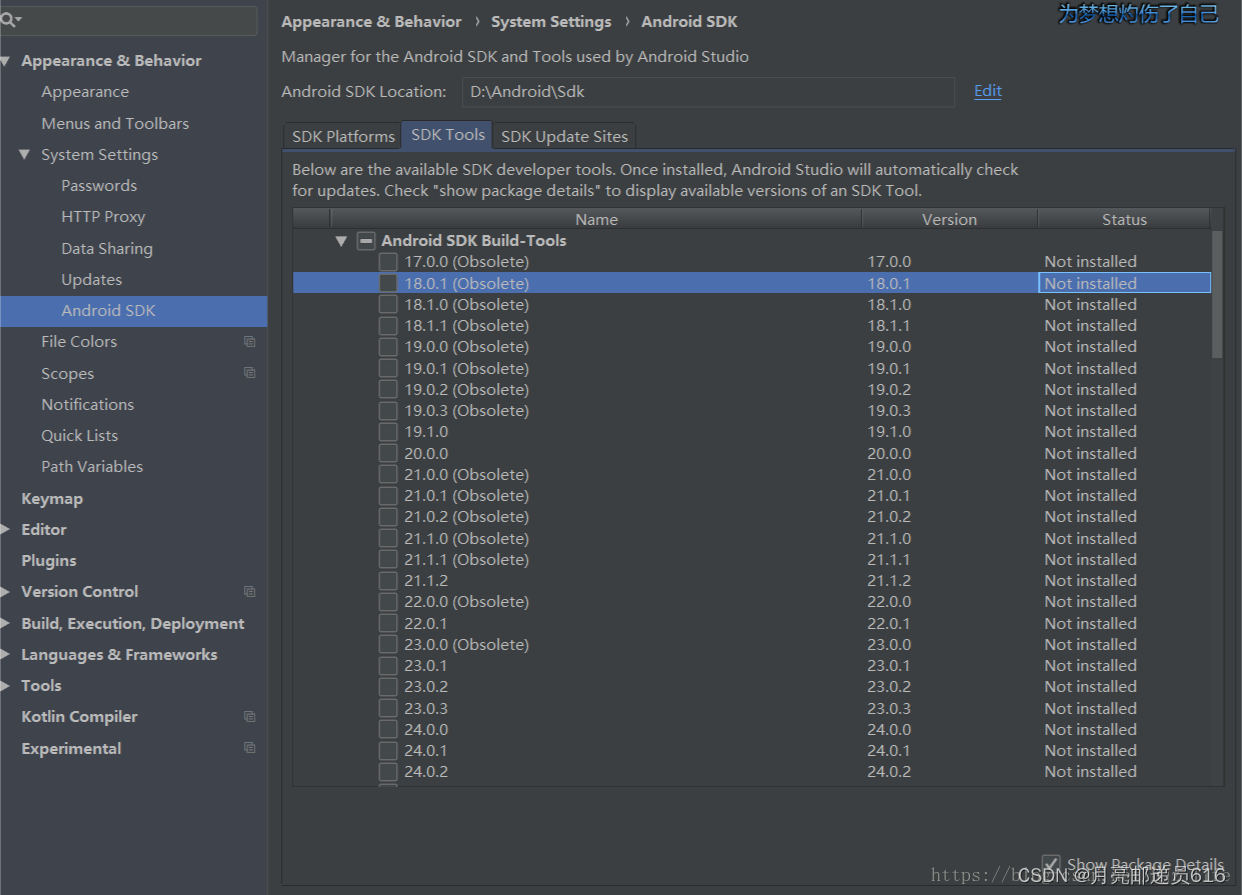This screenshot has height=895, width=1242.
Task: Click the Version column header
Action: pyautogui.click(x=950, y=219)
